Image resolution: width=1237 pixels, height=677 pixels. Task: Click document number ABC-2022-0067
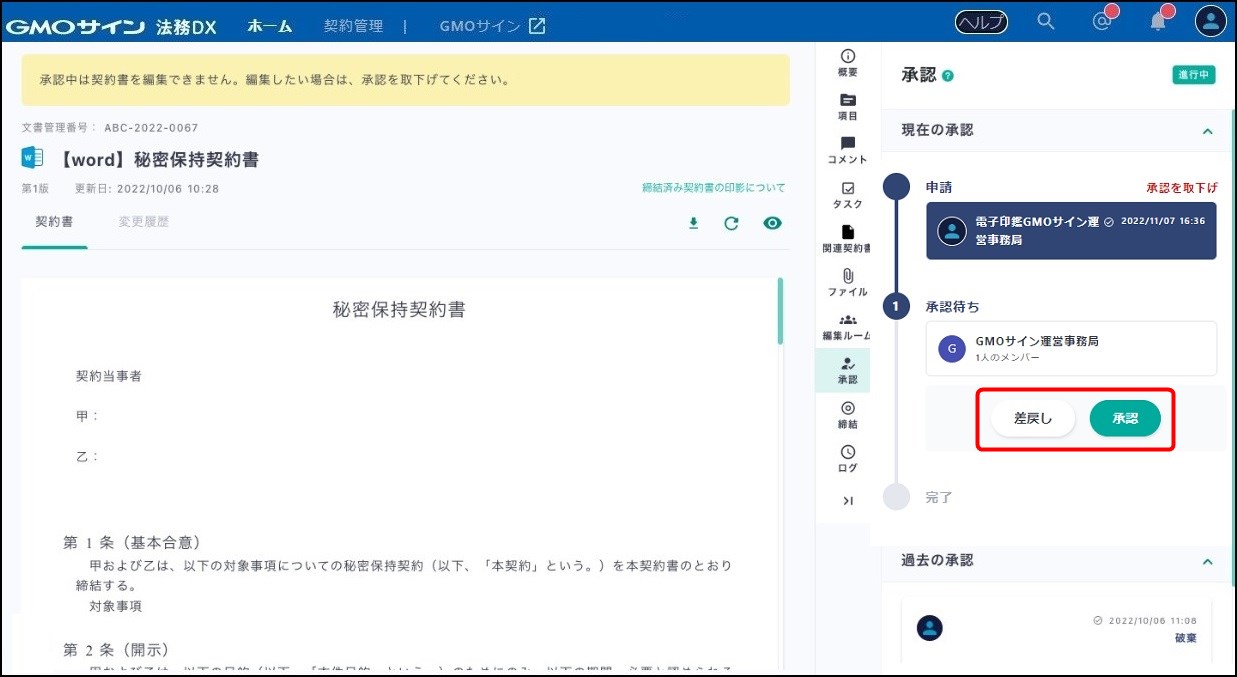coord(151,128)
